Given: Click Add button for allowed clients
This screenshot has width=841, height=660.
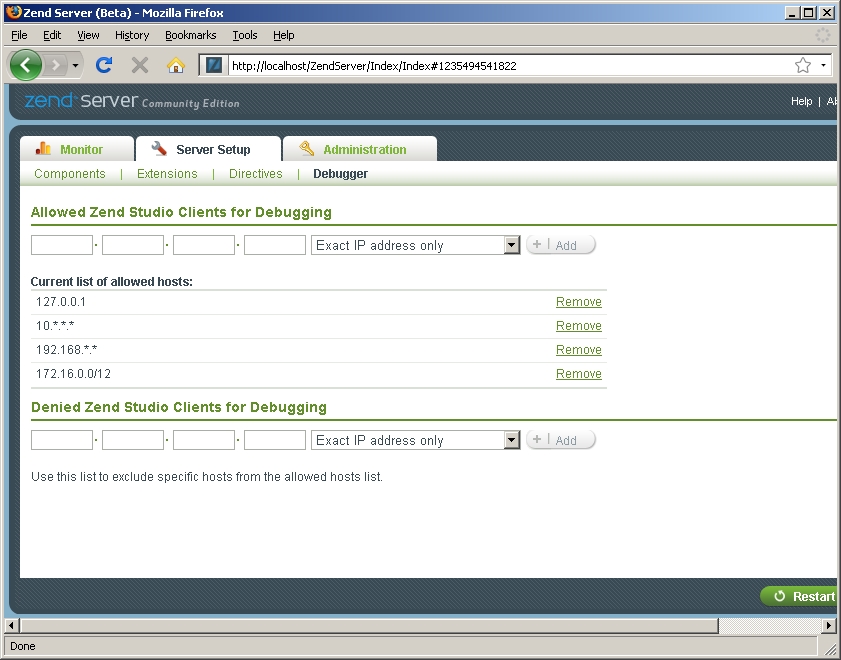Looking at the screenshot, I should [561, 245].
